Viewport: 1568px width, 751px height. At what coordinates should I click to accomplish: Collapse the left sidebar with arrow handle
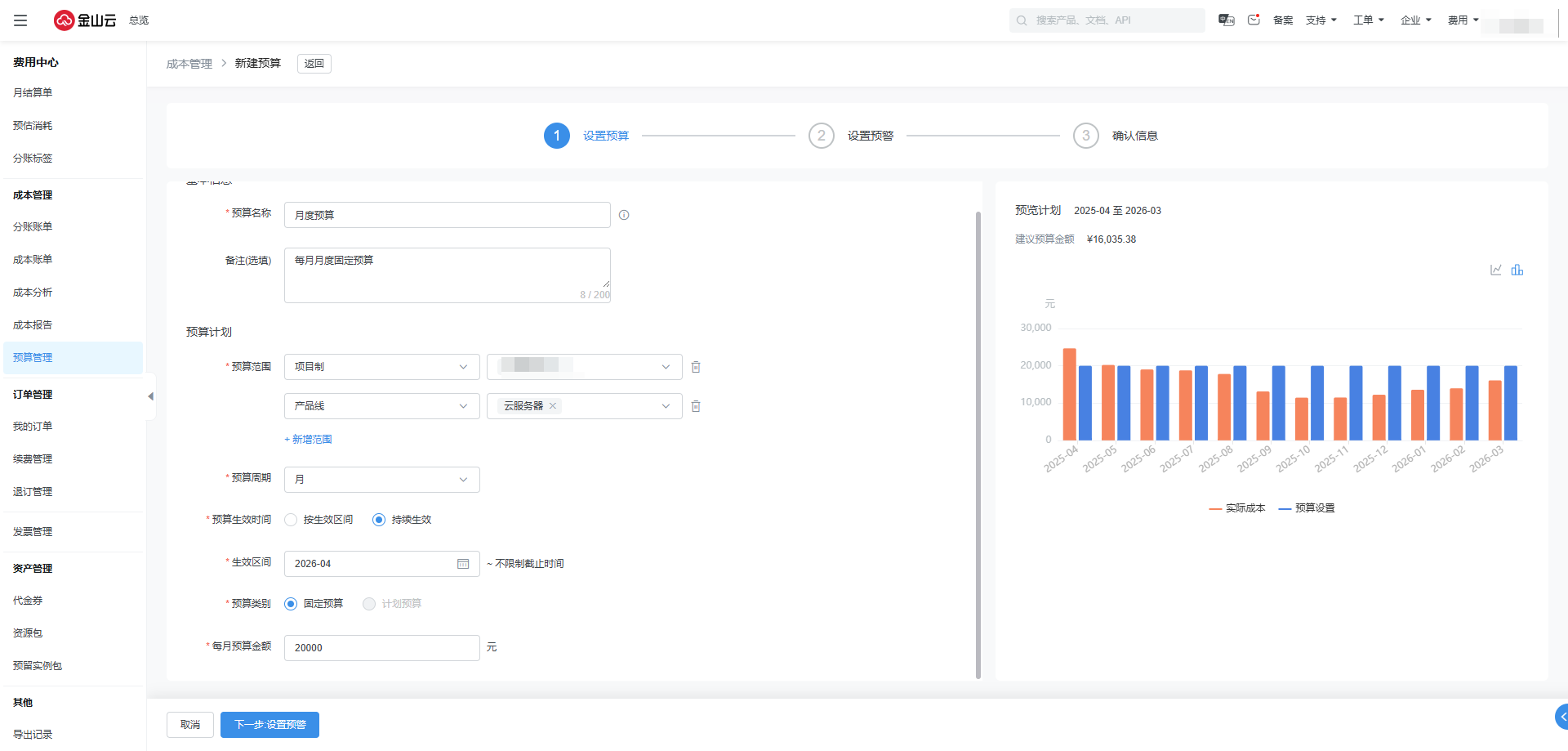[150, 396]
